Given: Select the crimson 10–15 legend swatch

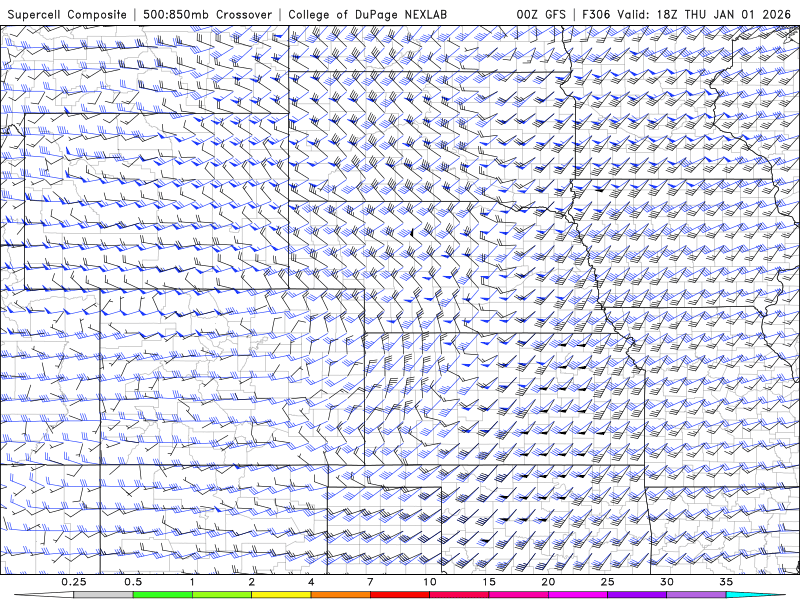Looking at the screenshot, I should 459,595.
